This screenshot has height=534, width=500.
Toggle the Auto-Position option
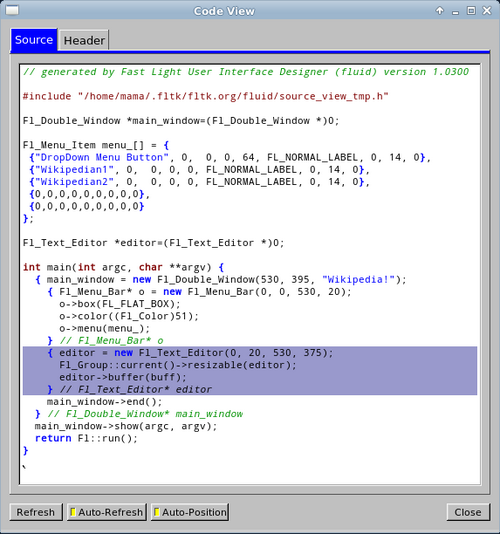[190, 512]
